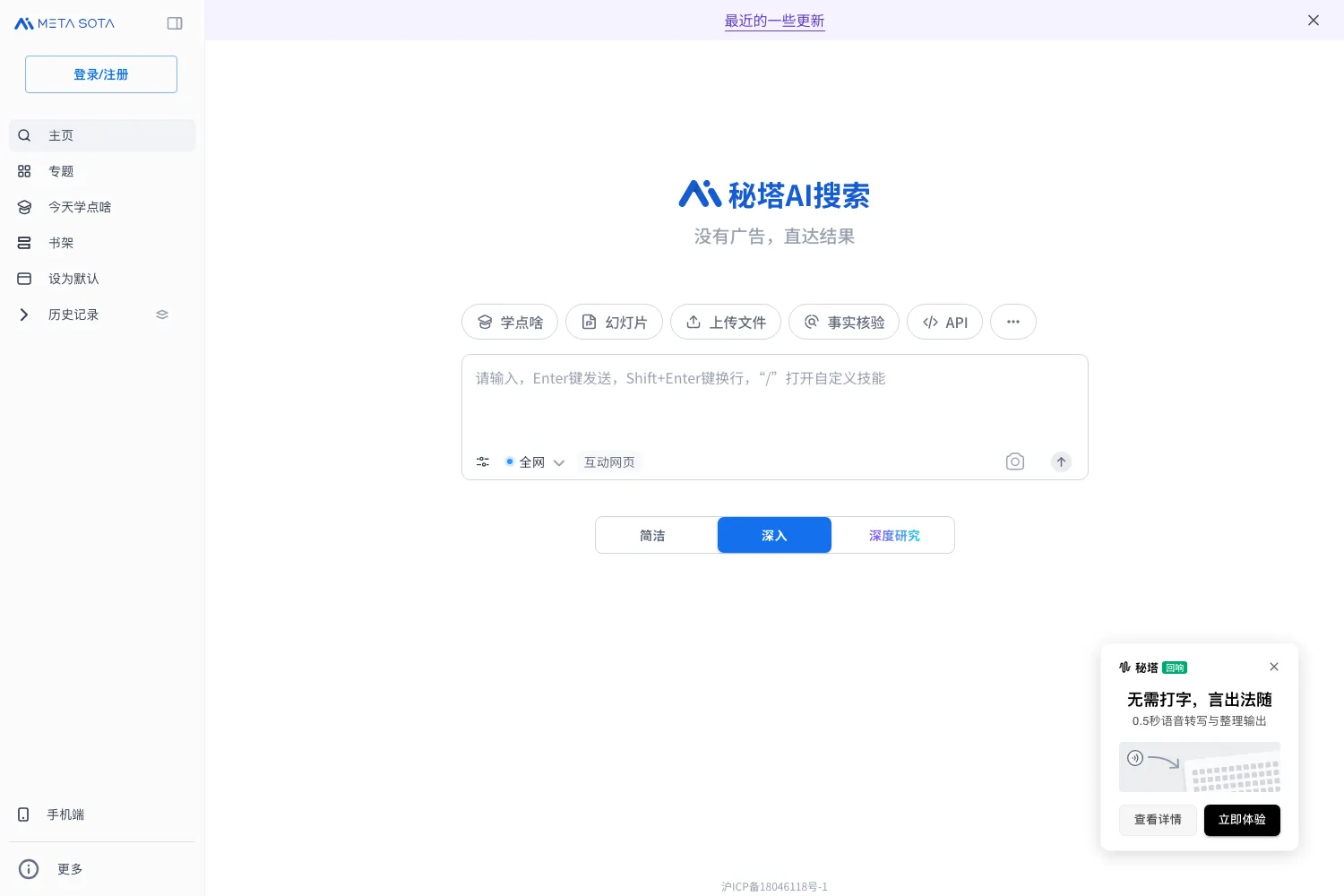Toggle the 互动网页 option
Image resolution: width=1344 pixels, height=896 pixels.
point(609,462)
